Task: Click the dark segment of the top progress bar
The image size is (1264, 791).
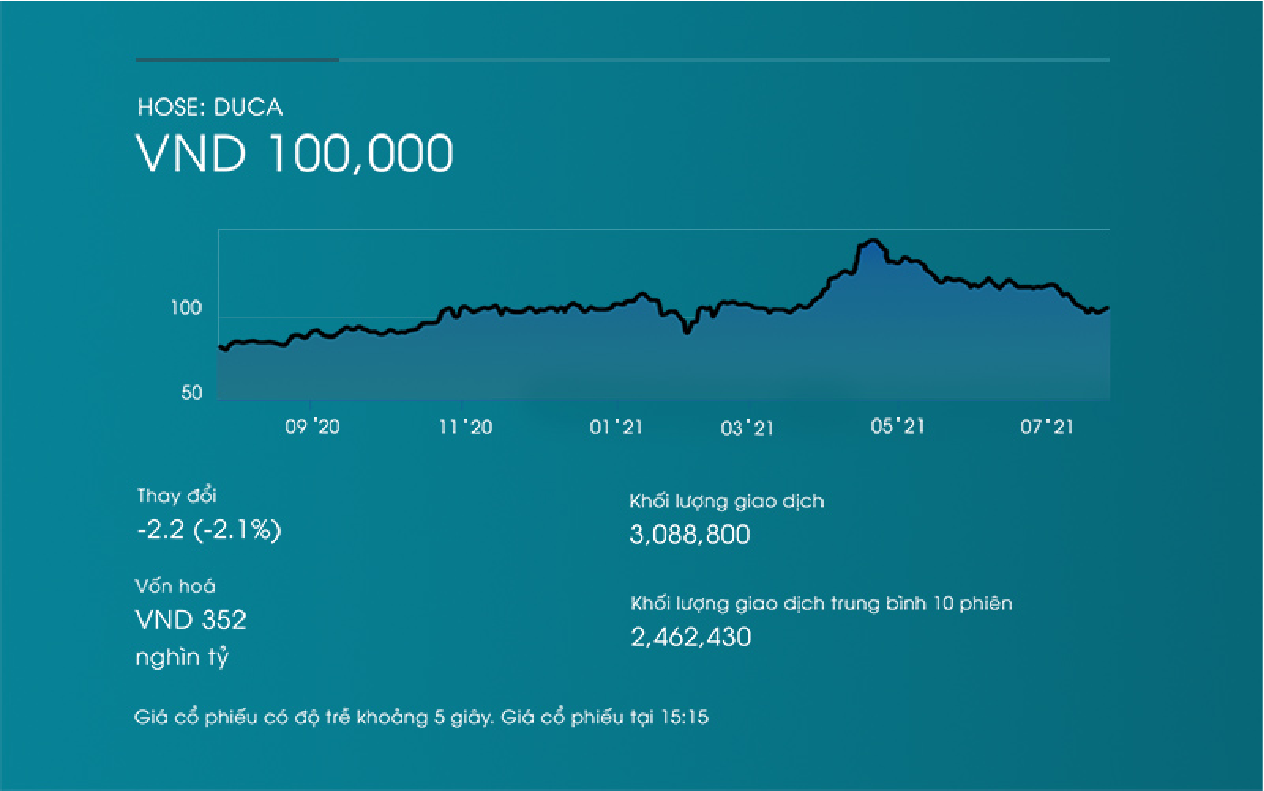Action: click(x=237, y=60)
